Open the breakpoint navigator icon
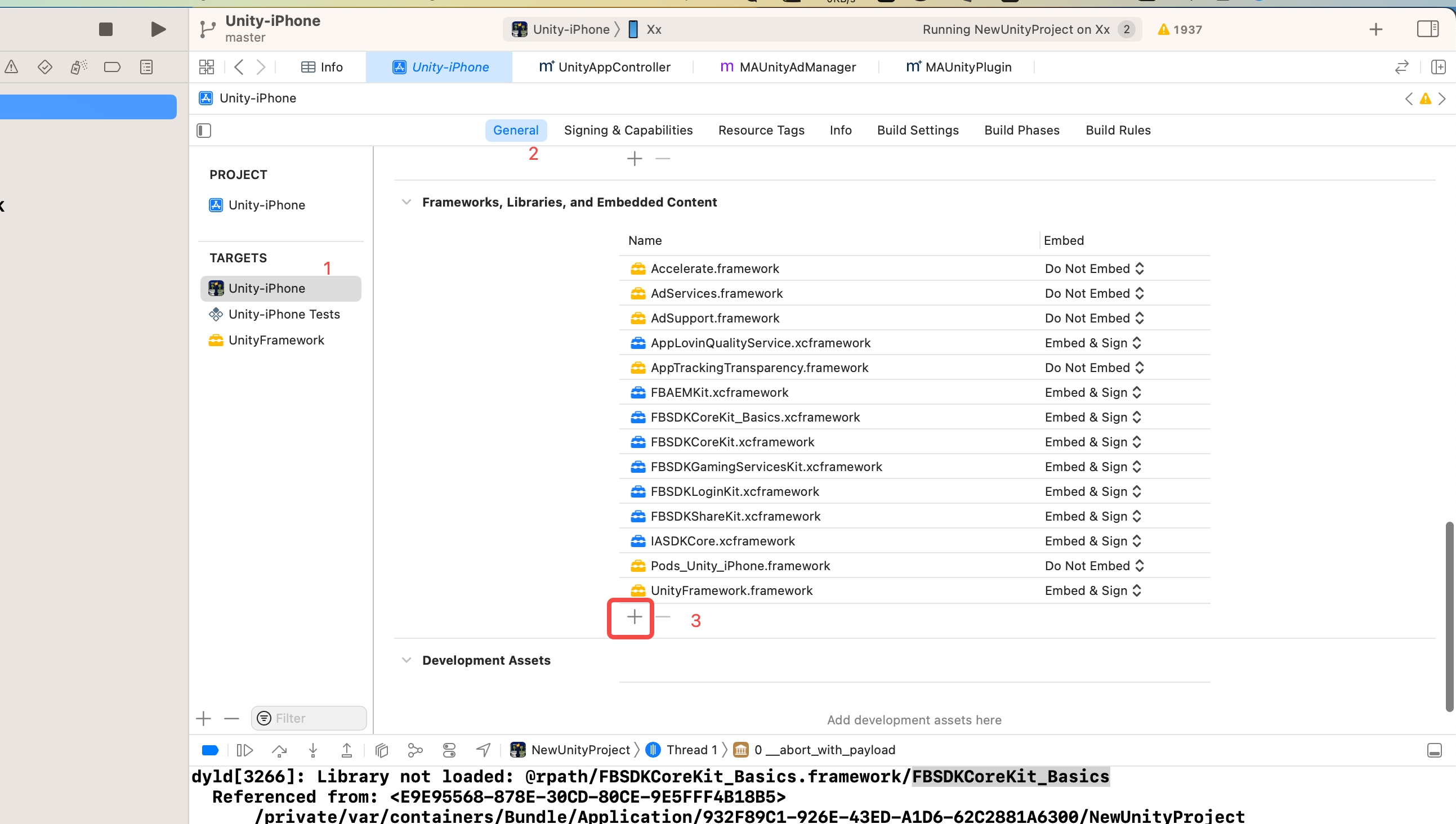This screenshot has height=824, width=1456. (x=112, y=67)
